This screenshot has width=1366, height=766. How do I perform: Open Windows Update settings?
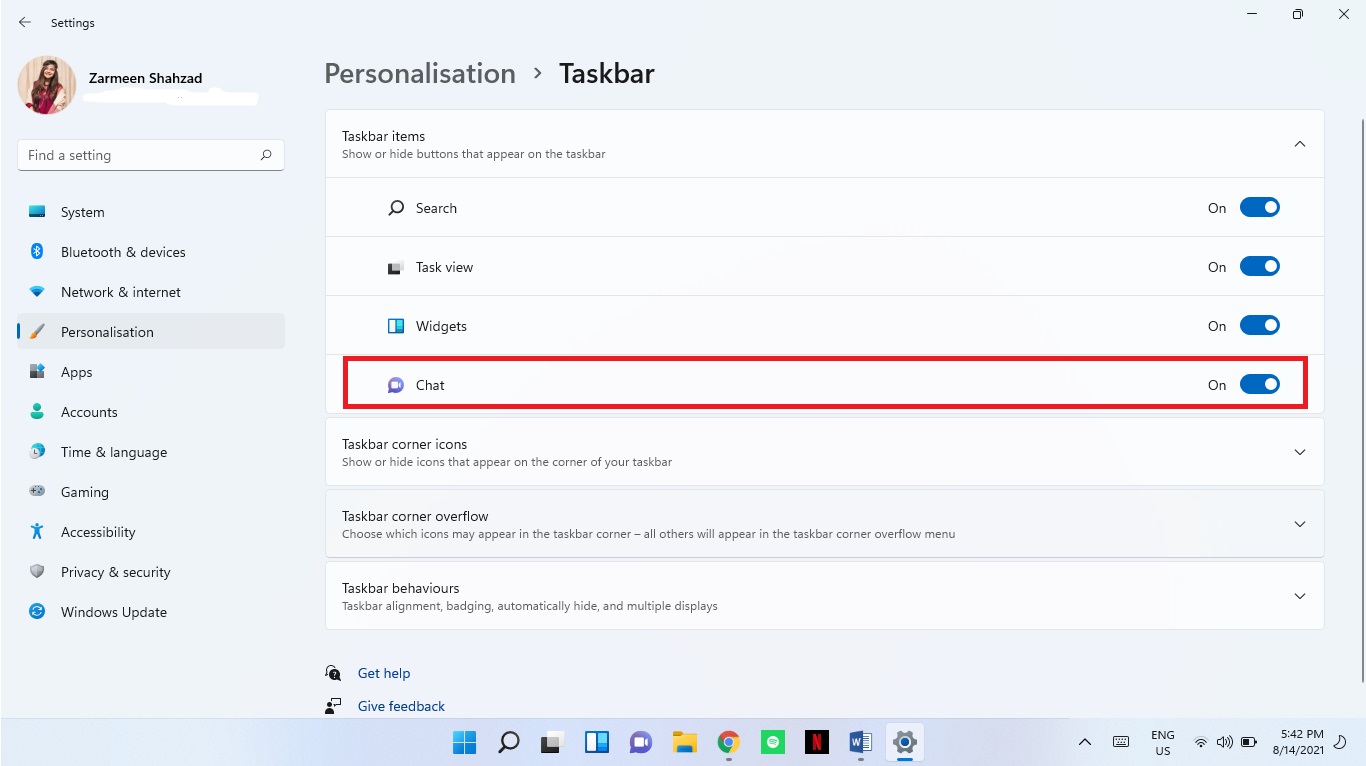tap(114, 611)
